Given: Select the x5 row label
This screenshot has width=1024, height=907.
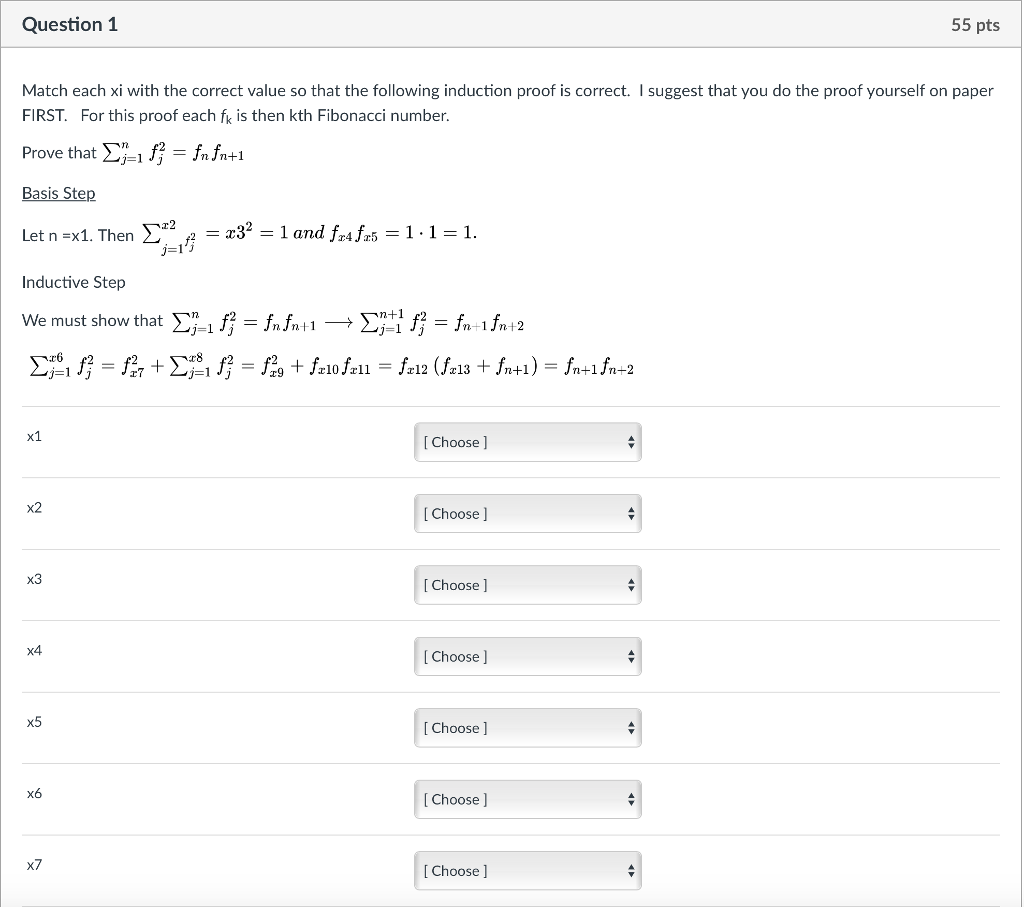Looking at the screenshot, I should (x=35, y=722).
